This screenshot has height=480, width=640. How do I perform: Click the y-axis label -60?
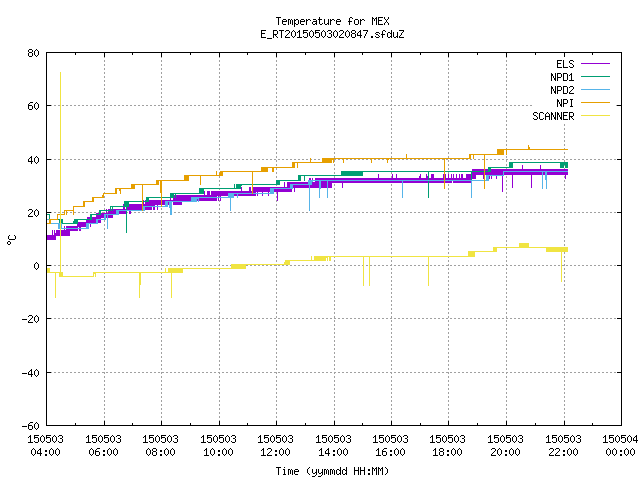tap(31, 426)
